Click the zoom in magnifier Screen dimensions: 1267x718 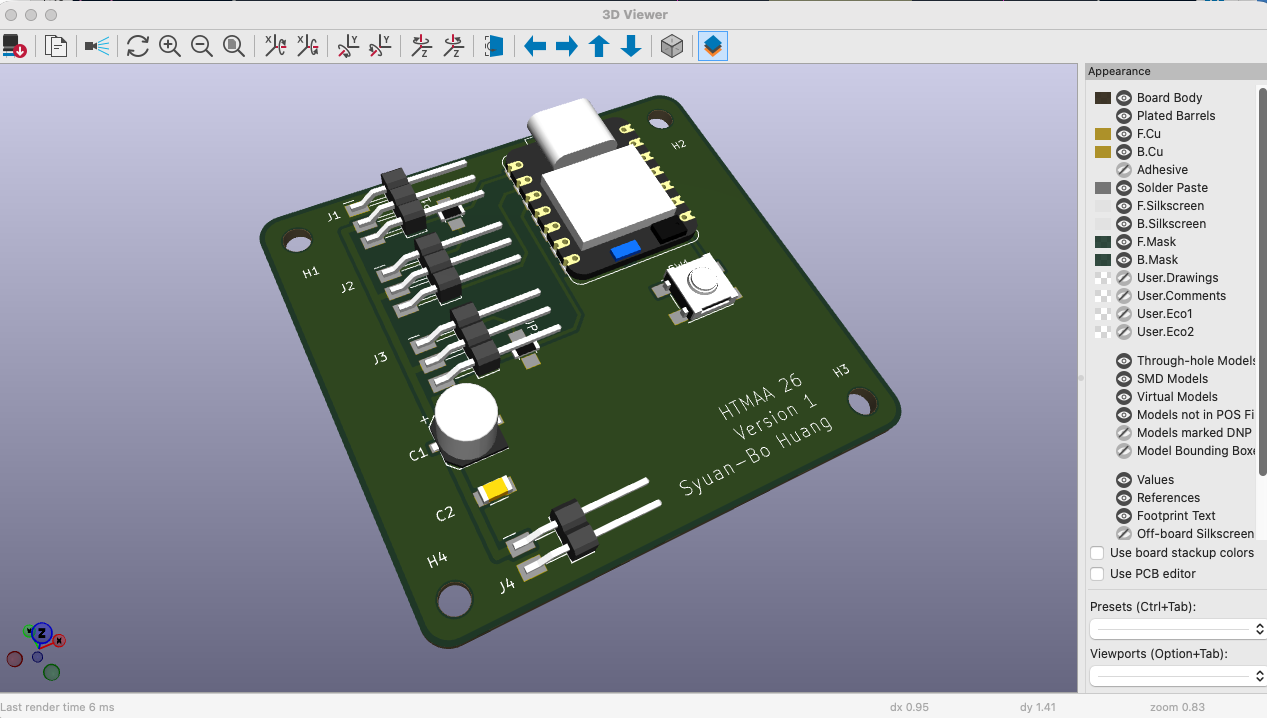[170, 46]
